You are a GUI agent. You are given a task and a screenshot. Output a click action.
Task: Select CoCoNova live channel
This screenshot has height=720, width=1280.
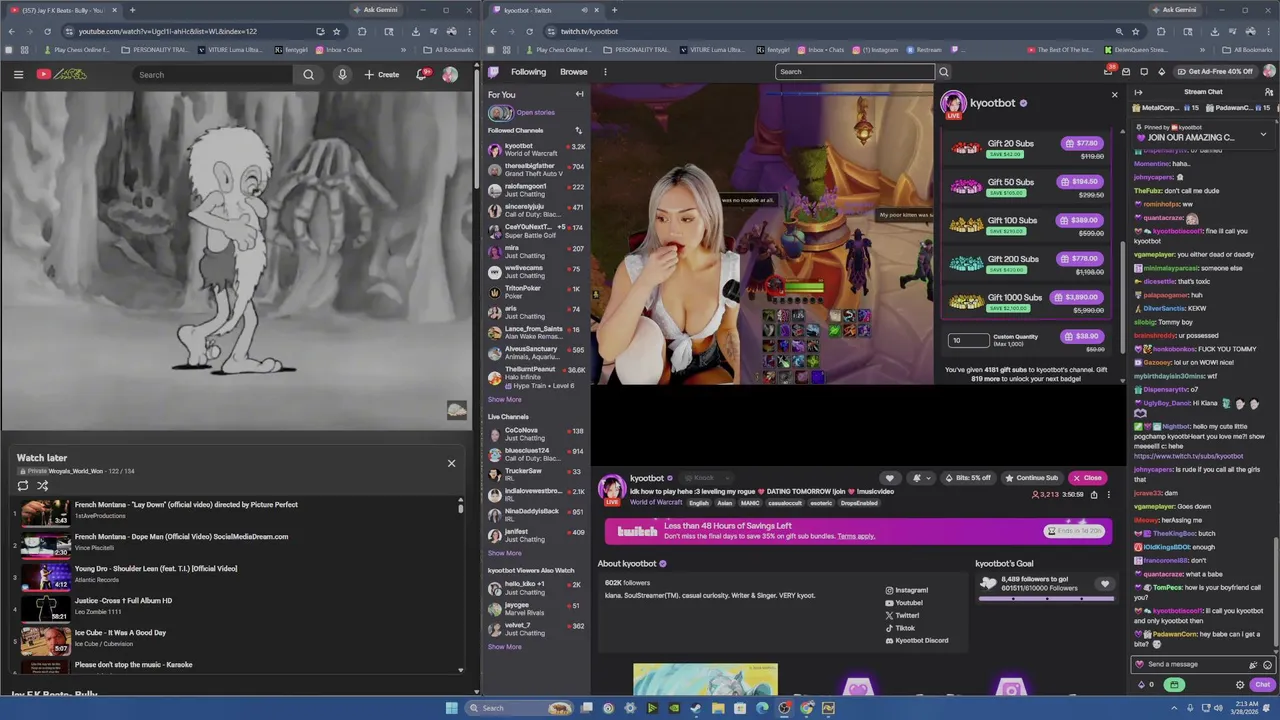pos(536,433)
